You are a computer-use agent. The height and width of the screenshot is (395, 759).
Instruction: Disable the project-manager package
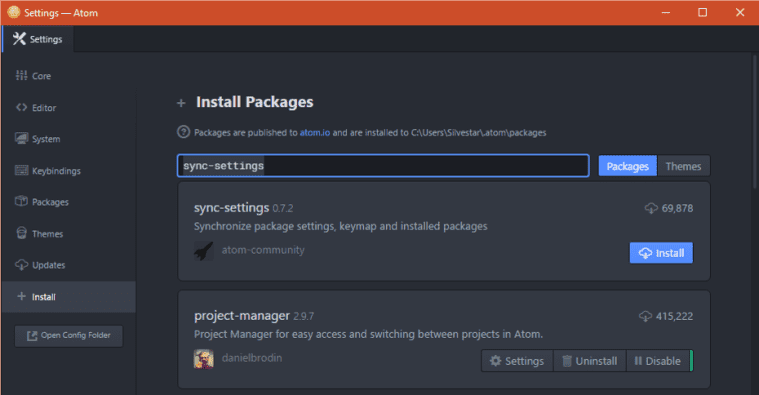click(x=658, y=361)
